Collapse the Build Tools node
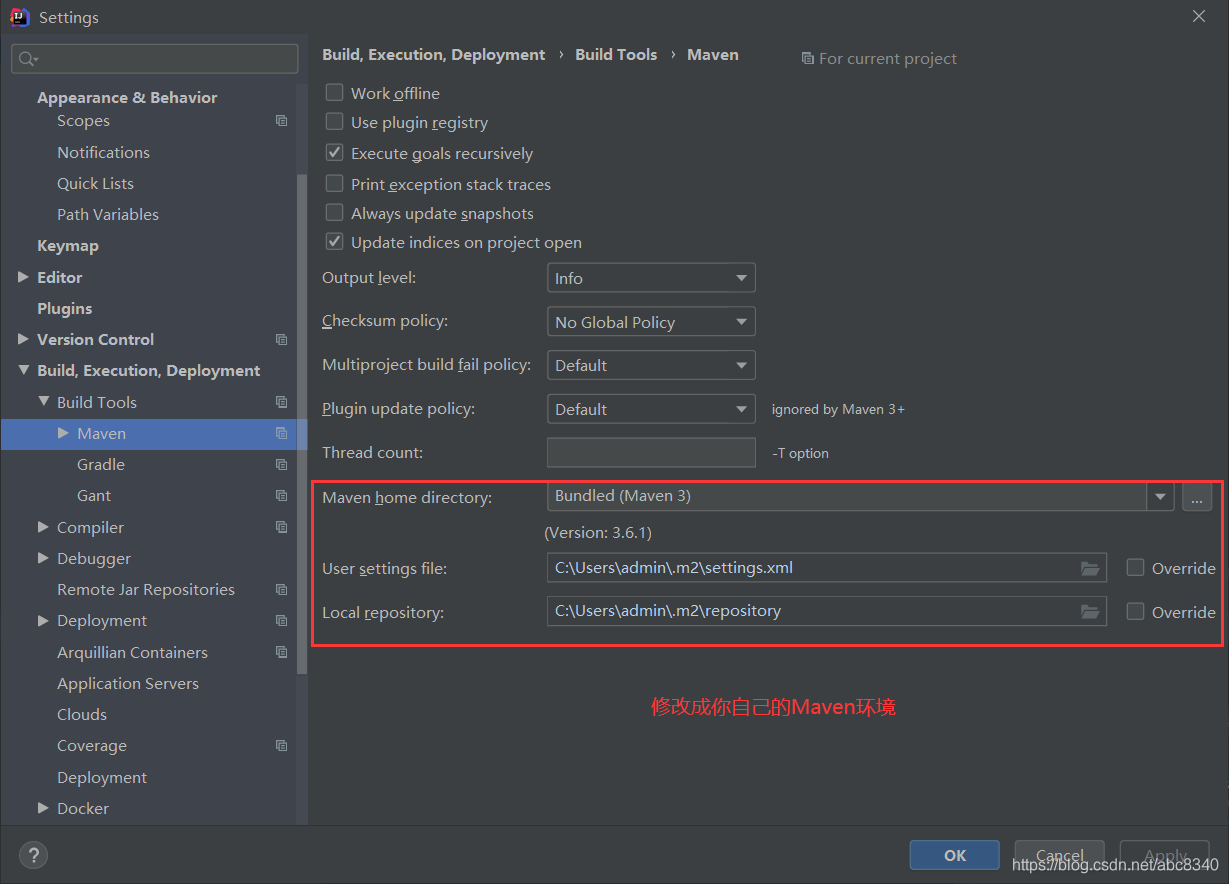Screen dimensions: 1229x884 click(43, 401)
